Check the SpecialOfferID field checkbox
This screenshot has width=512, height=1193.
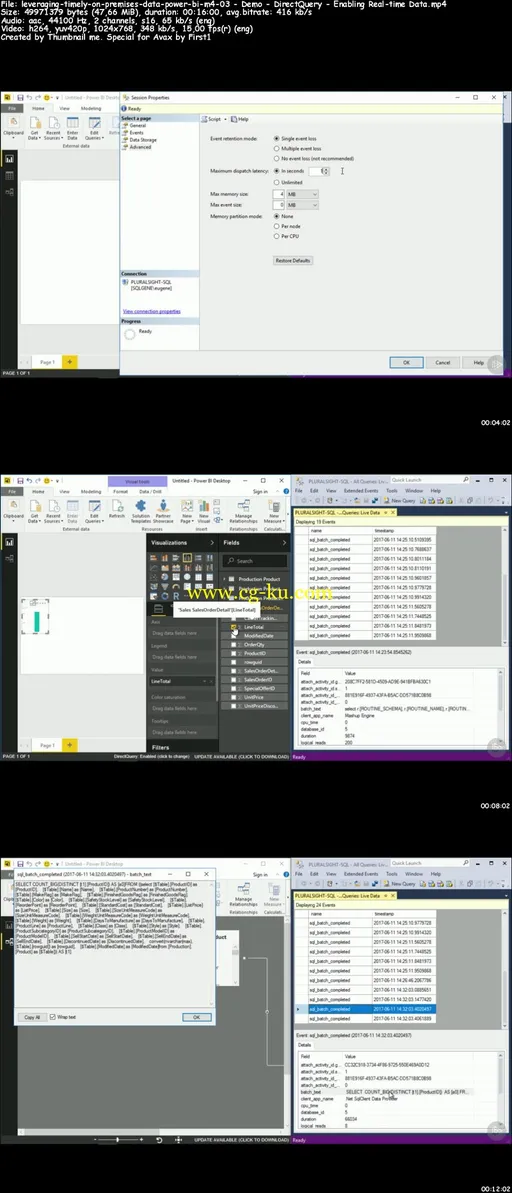(x=234, y=688)
